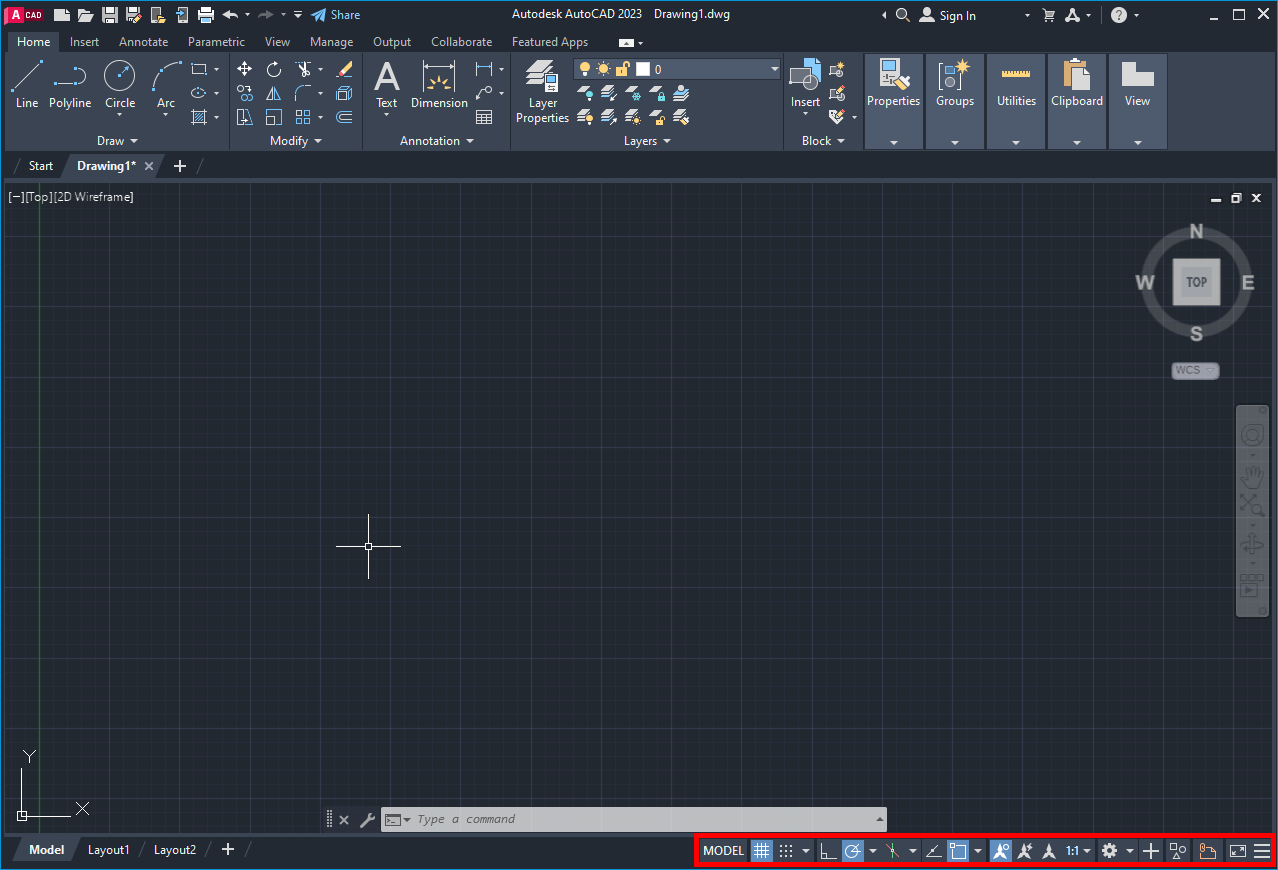Switch to the Annotate ribbon tab
Screen dimensions: 1278x870
(x=143, y=42)
